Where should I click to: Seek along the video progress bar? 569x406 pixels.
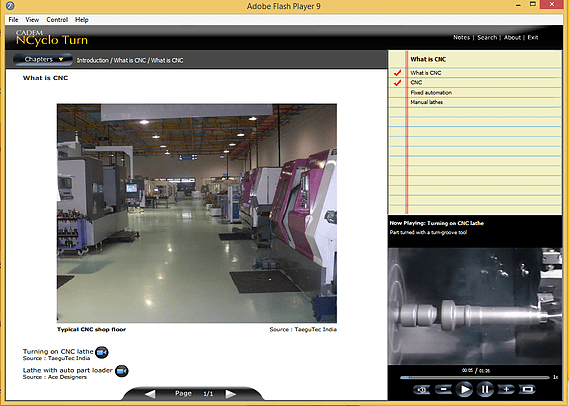pyautogui.click(x=475, y=378)
